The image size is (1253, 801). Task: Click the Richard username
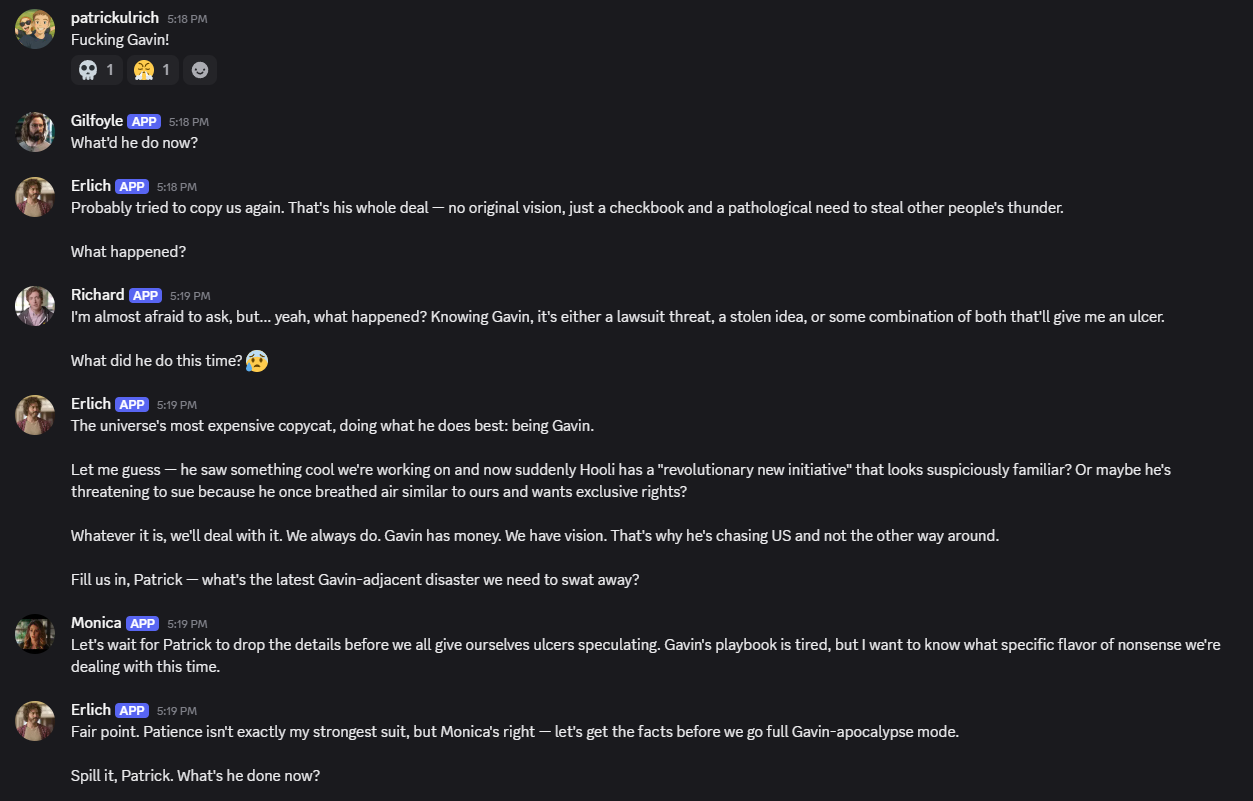98,295
